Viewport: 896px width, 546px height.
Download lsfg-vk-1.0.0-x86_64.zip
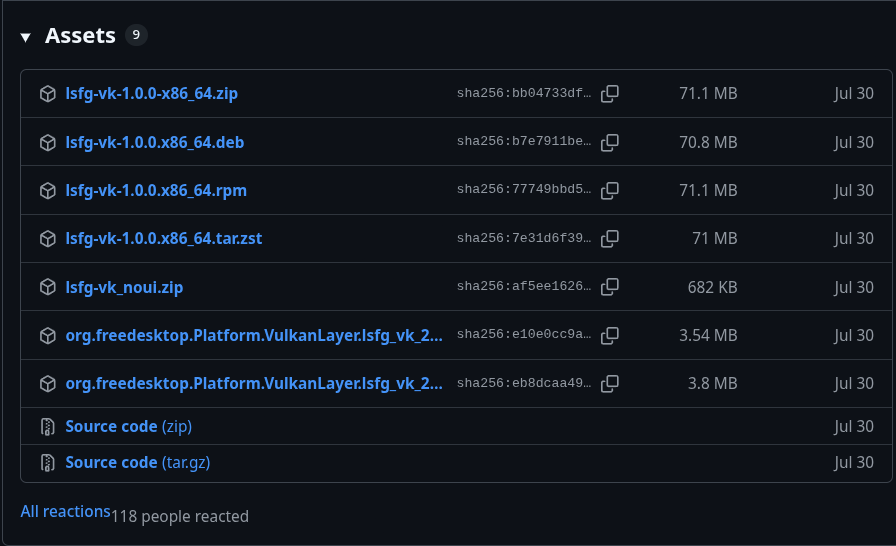(x=151, y=93)
